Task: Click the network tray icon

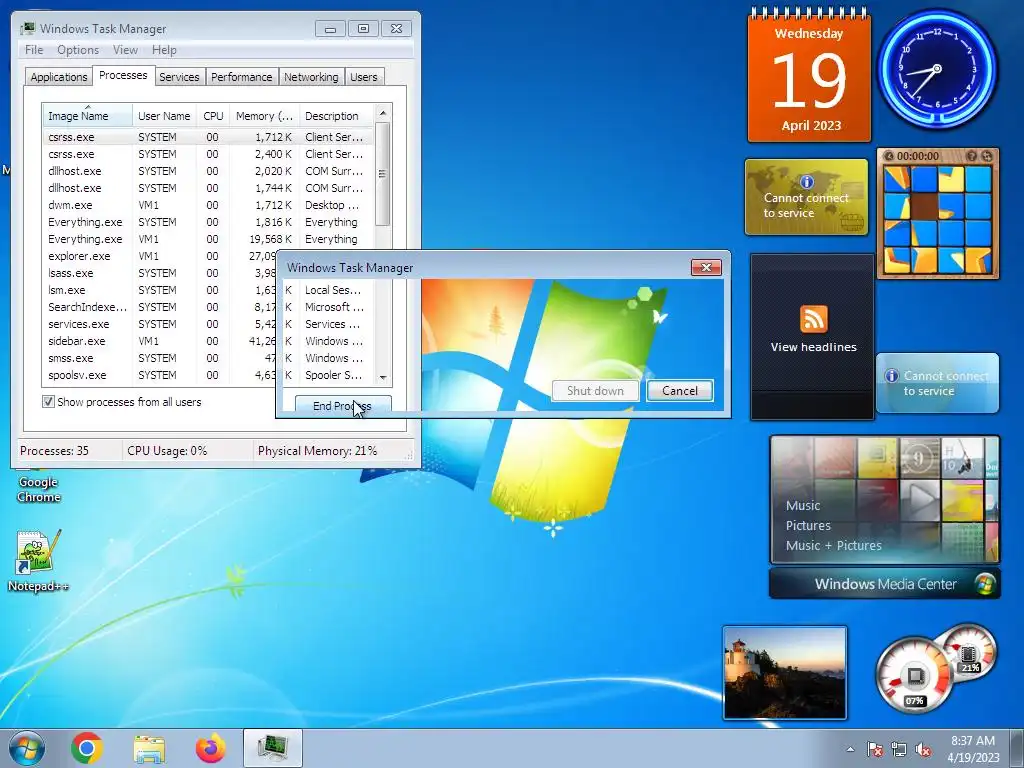Action: [899, 749]
